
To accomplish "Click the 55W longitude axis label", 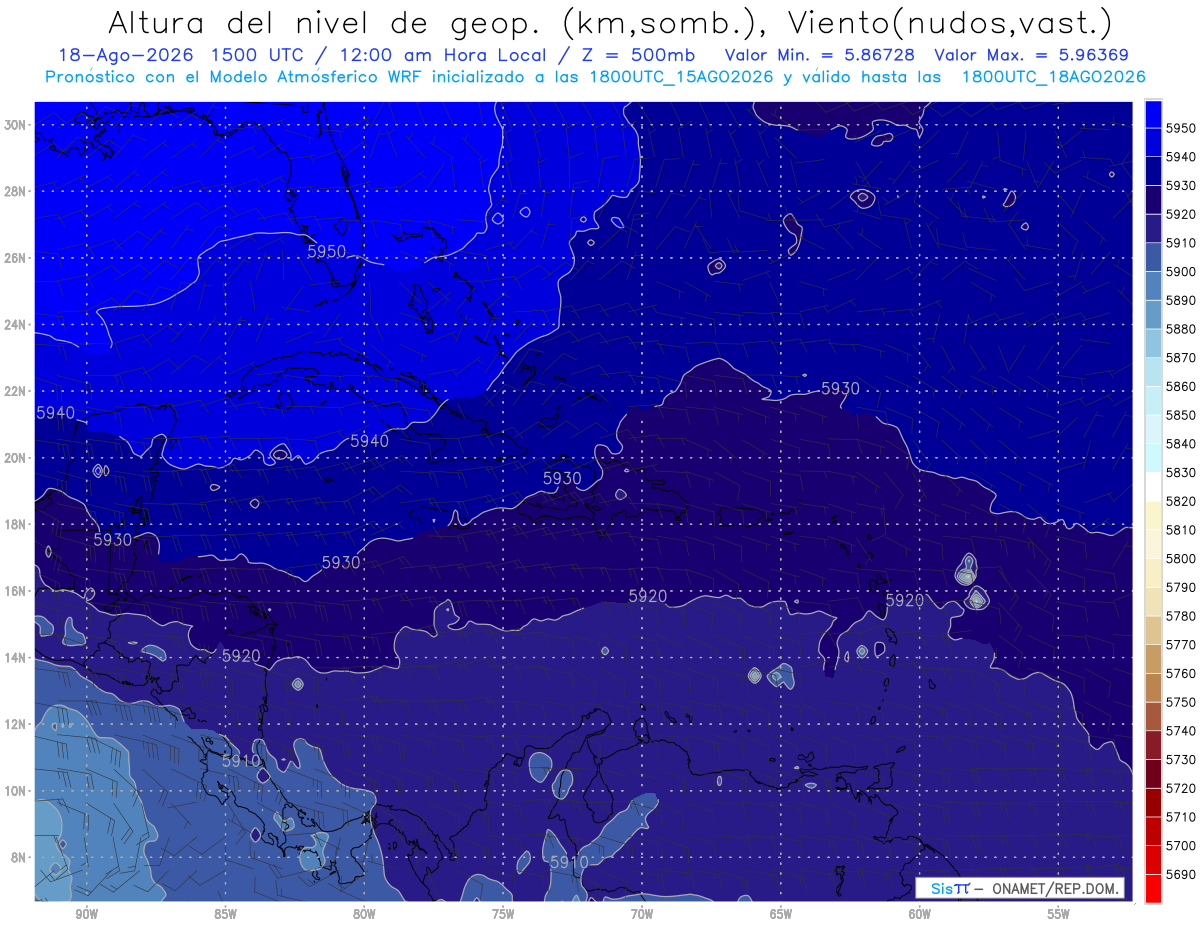I will (1059, 914).
